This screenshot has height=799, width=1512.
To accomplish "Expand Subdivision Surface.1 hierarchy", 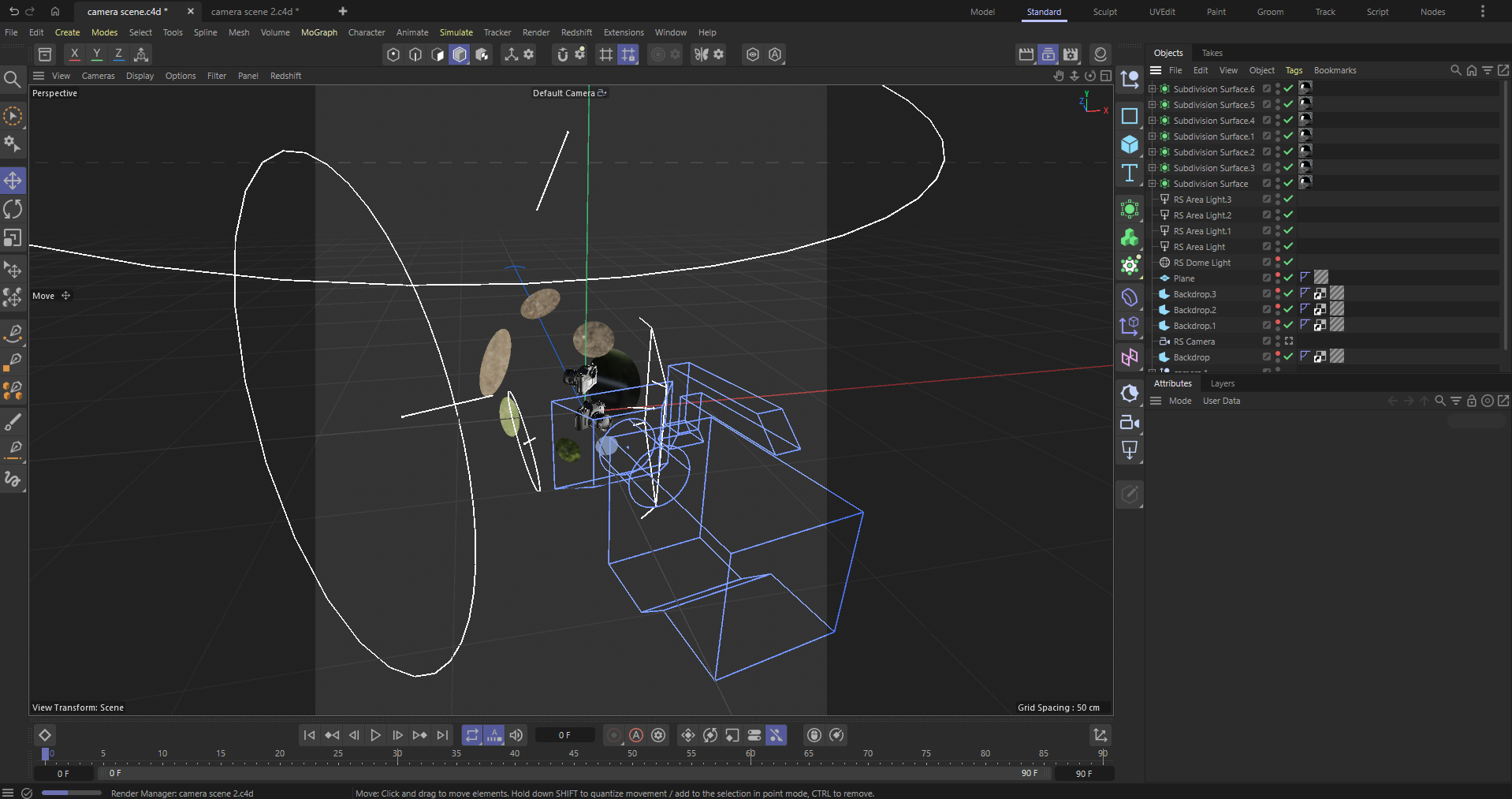I will (1152, 136).
